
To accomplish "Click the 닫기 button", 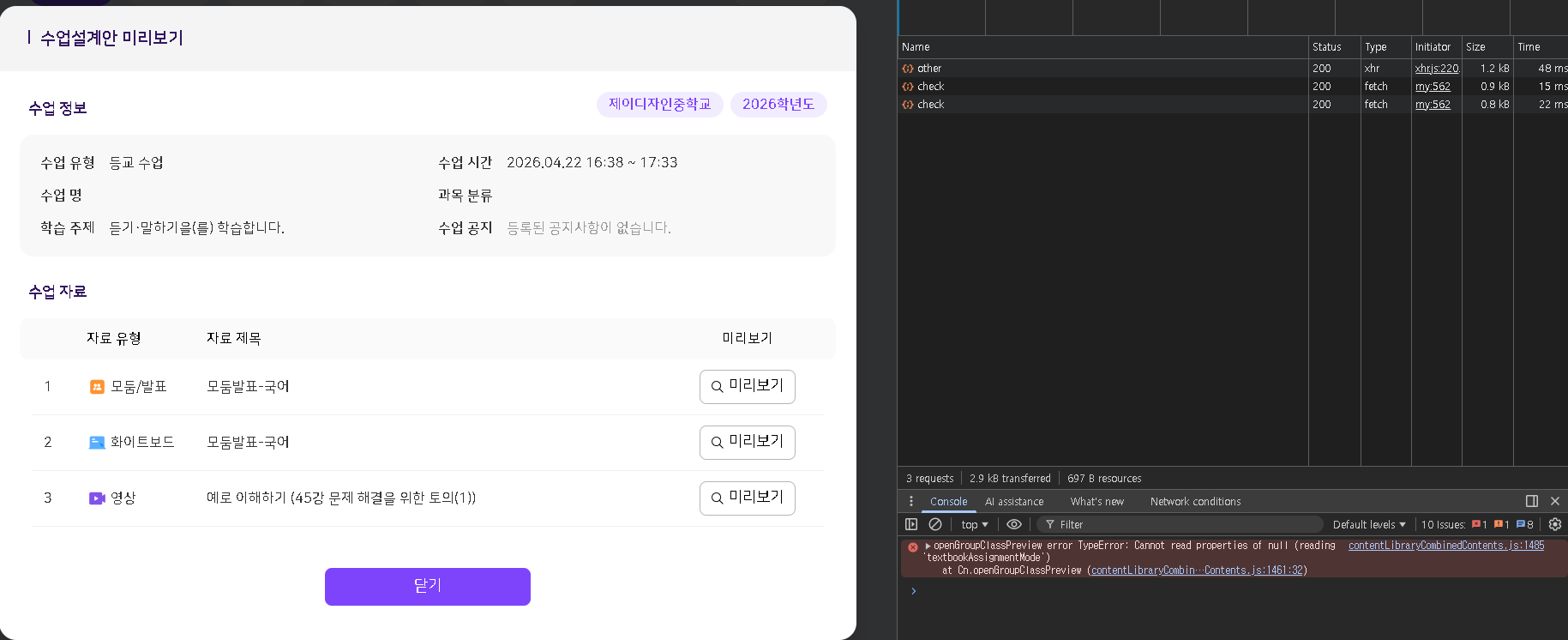I will tap(427, 587).
